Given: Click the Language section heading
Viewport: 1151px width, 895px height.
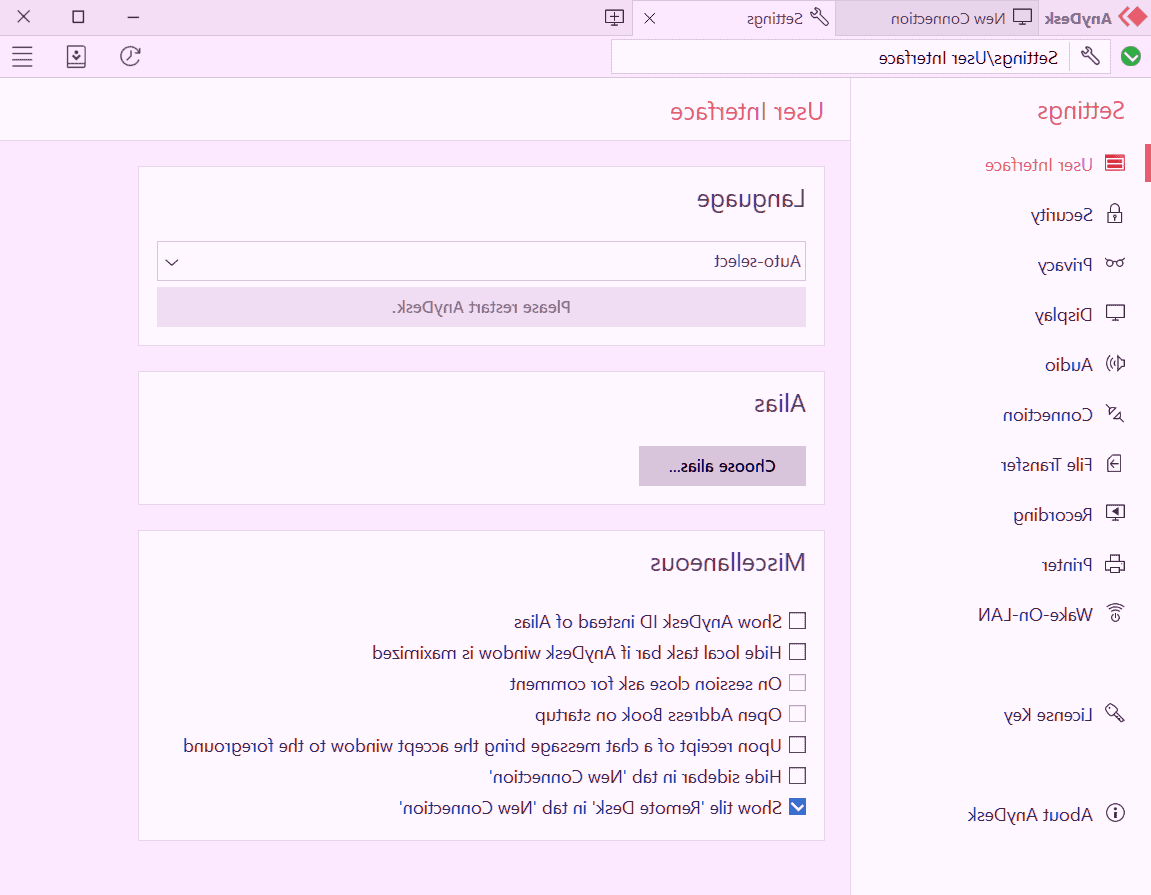Looking at the screenshot, I should pyautogui.click(x=751, y=200).
